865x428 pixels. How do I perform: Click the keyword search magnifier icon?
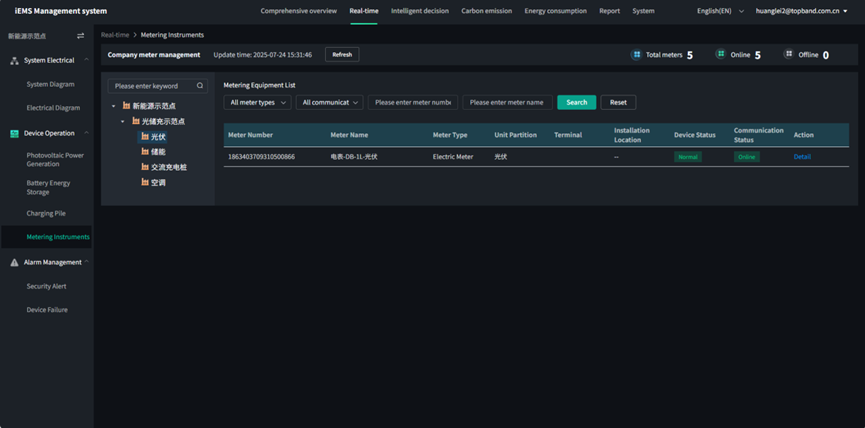pos(200,86)
